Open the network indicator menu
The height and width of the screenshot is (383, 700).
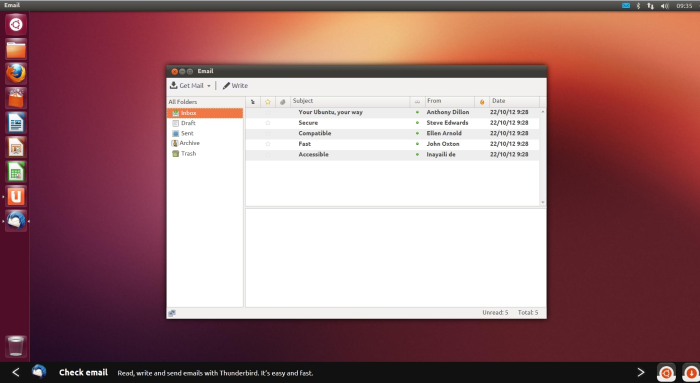(651, 5)
